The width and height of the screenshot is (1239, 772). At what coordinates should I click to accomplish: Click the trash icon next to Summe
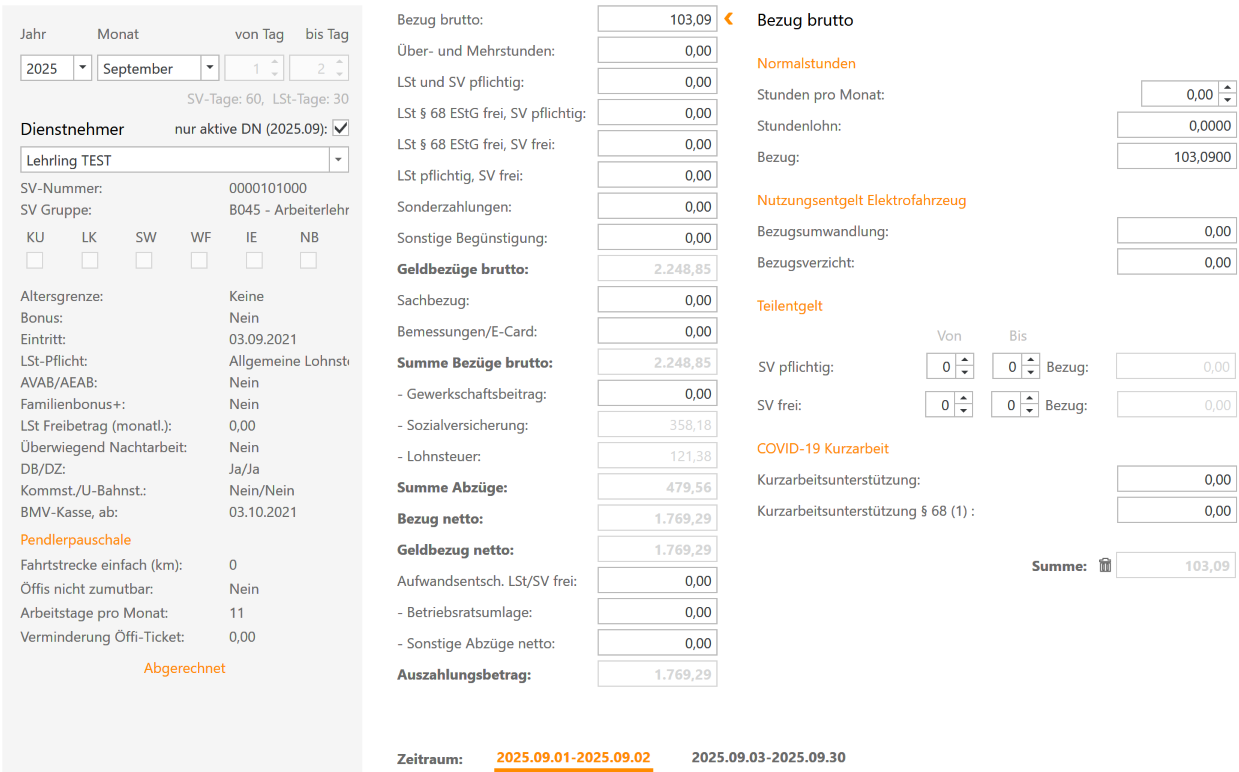(x=1104, y=565)
